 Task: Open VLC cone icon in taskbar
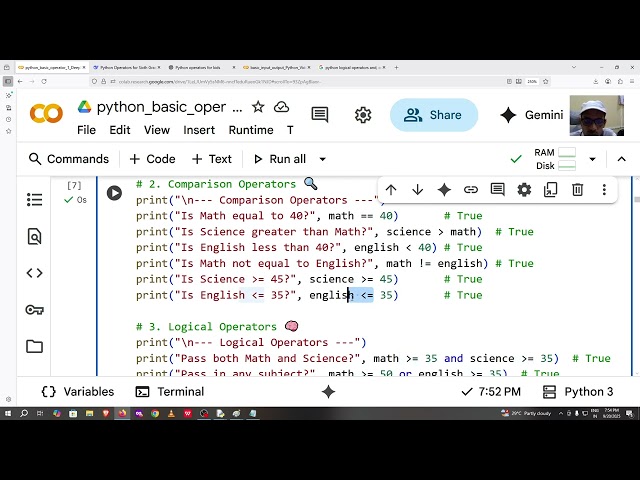coord(171,413)
